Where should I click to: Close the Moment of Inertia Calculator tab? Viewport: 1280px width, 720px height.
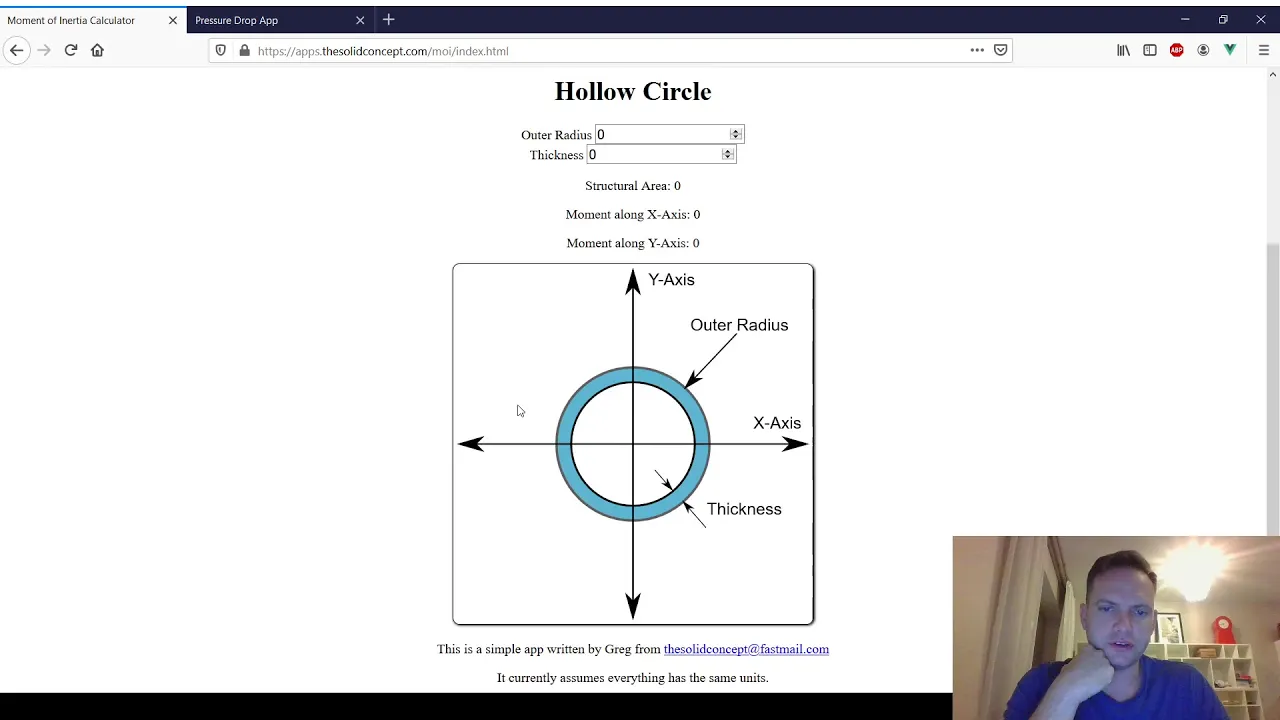click(172, 20)
